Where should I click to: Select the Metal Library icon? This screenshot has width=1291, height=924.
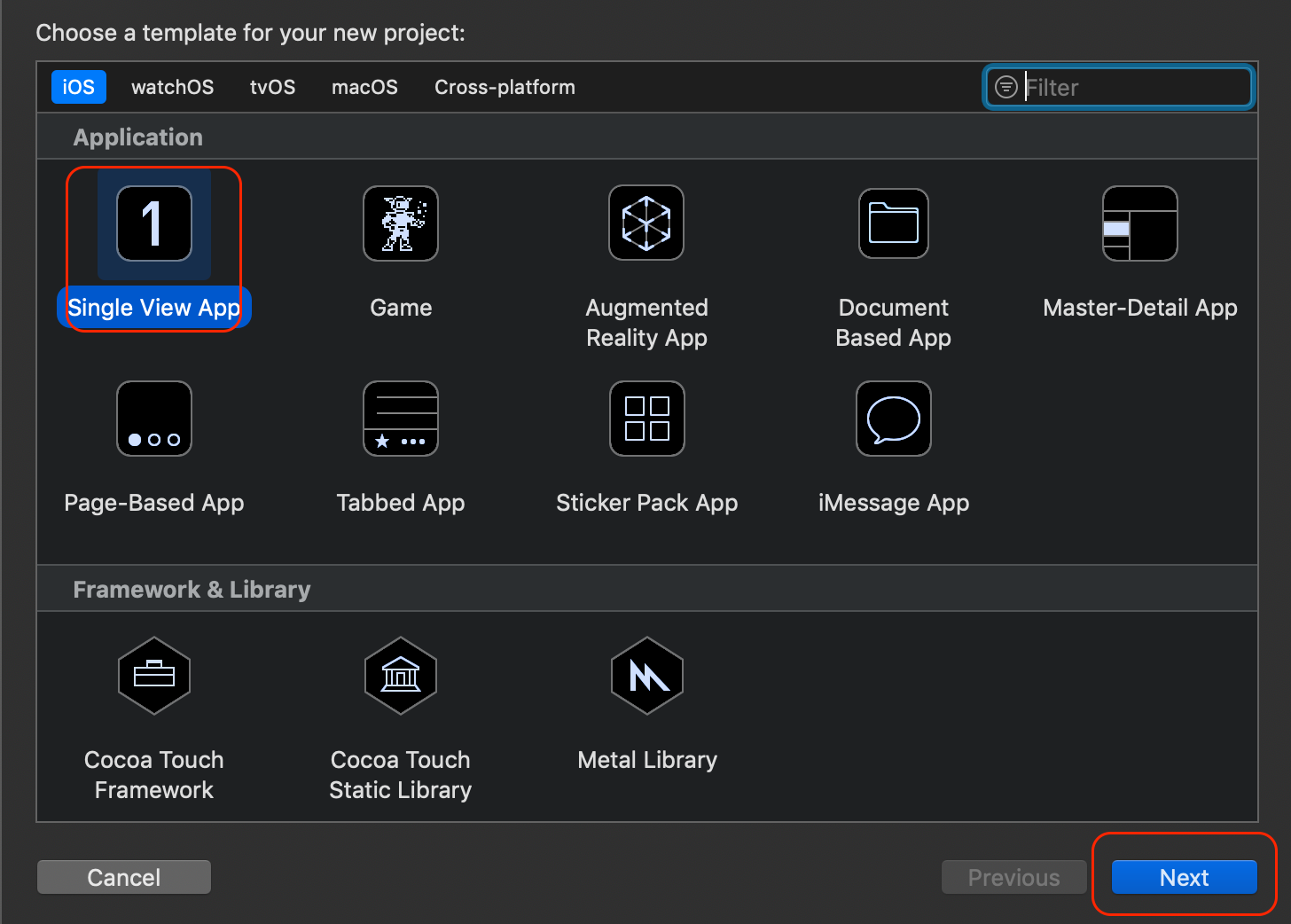click(x=647, y=676)
